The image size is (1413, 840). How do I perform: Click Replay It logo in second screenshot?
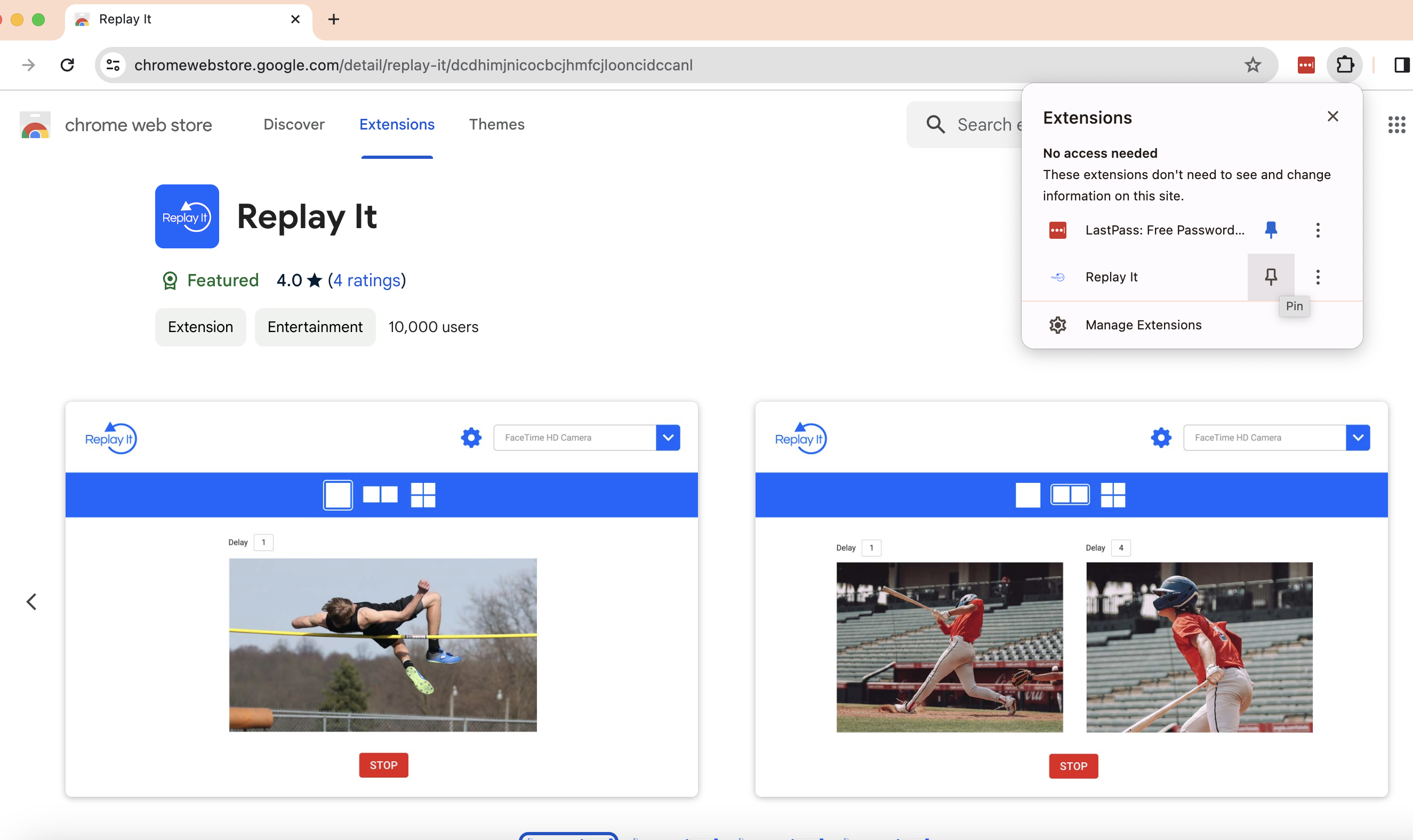click(800, 438)
